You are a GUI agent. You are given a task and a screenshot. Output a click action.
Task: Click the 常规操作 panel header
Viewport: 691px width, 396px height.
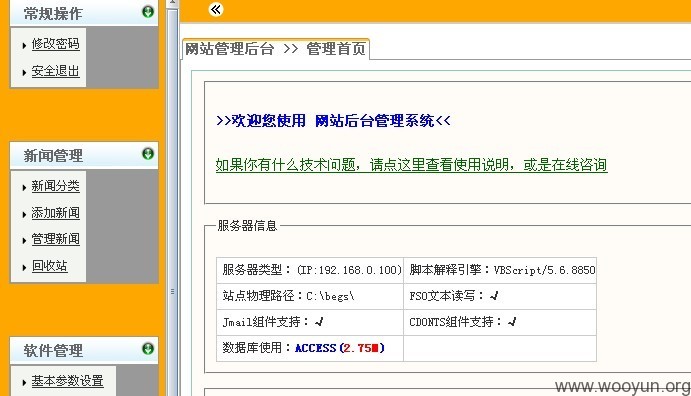coord(84,13)
